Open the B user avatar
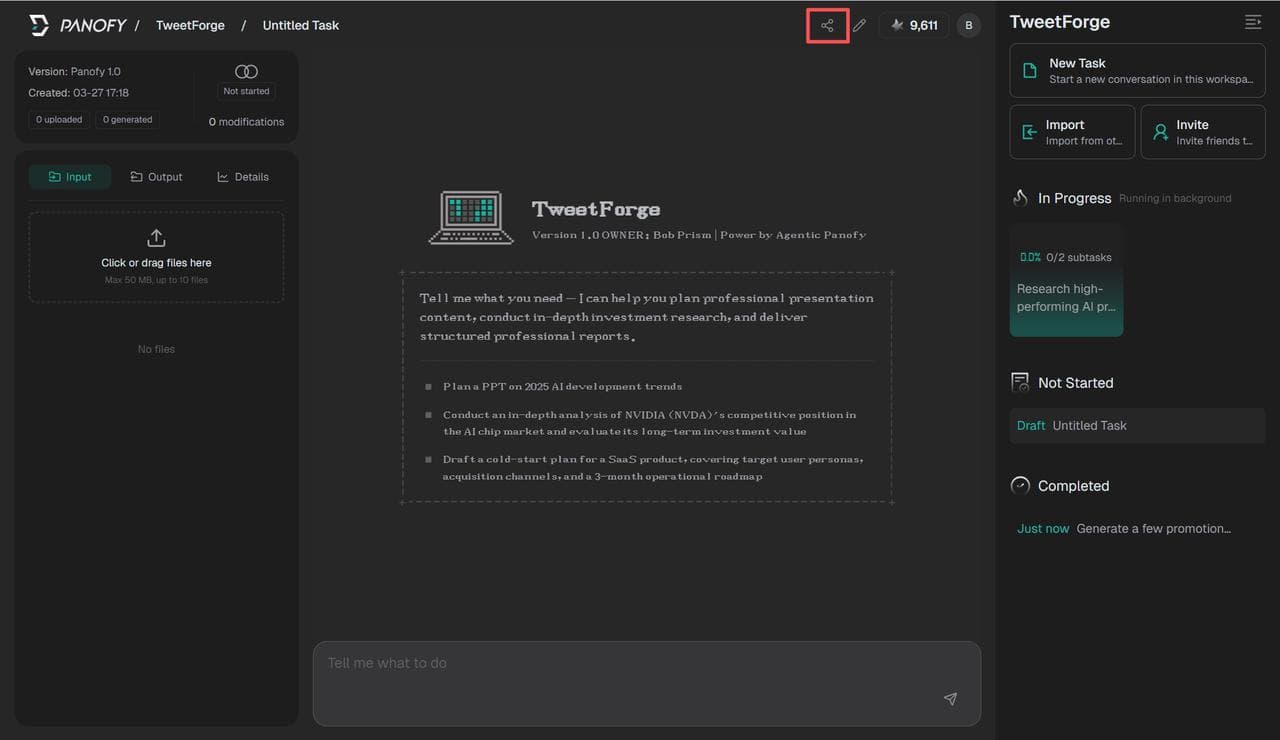Image resolution: width=1280 pixels, height=740 pixels. coord(968,25)
